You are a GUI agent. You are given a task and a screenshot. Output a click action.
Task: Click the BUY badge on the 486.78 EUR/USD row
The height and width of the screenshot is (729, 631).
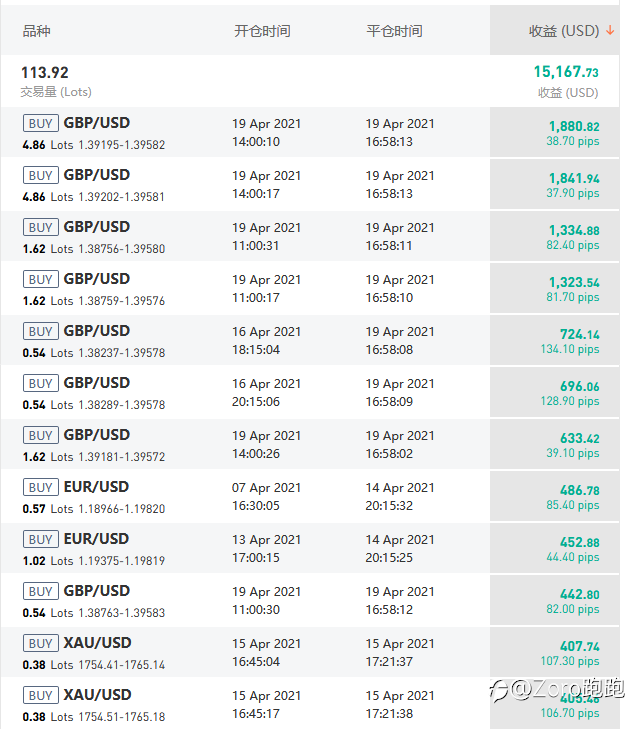(41, 487)
